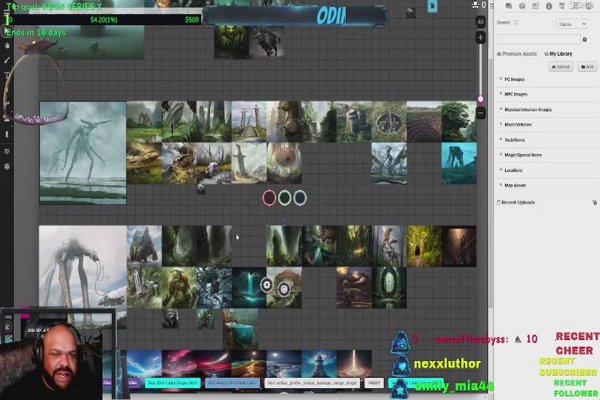Open the Tokens type dropdown
Image resolution: width=600 pixels, height=400 pixels.
pyautogui.click(x=572, y=24)
